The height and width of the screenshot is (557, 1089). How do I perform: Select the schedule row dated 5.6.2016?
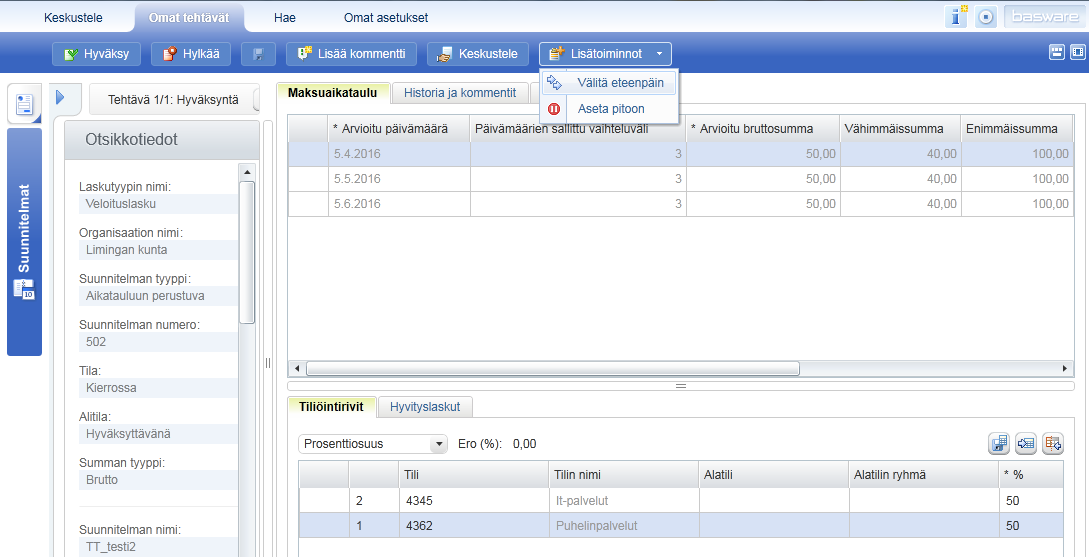pyautogui.click(x=681, y=203)
